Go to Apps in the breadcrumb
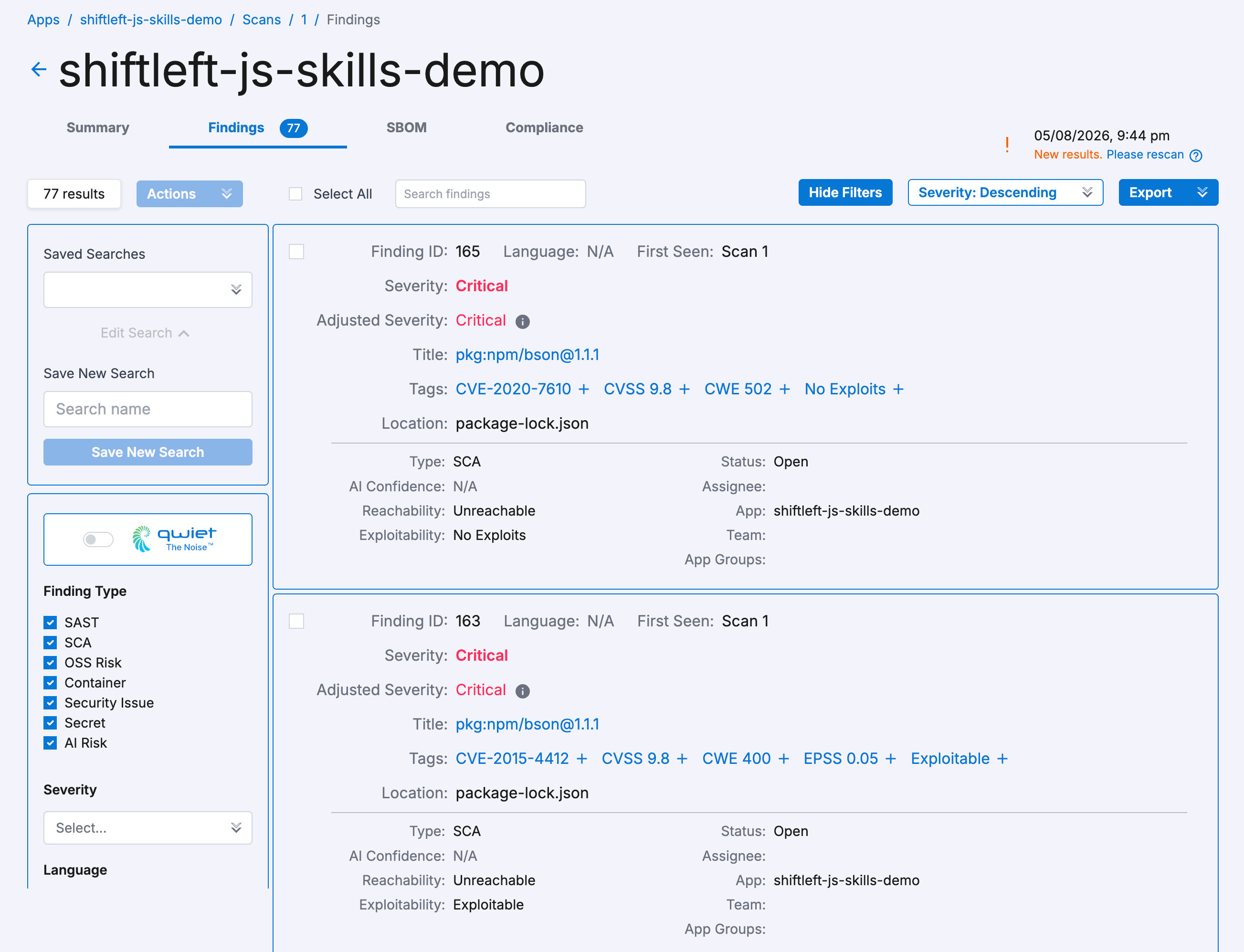 43,20
